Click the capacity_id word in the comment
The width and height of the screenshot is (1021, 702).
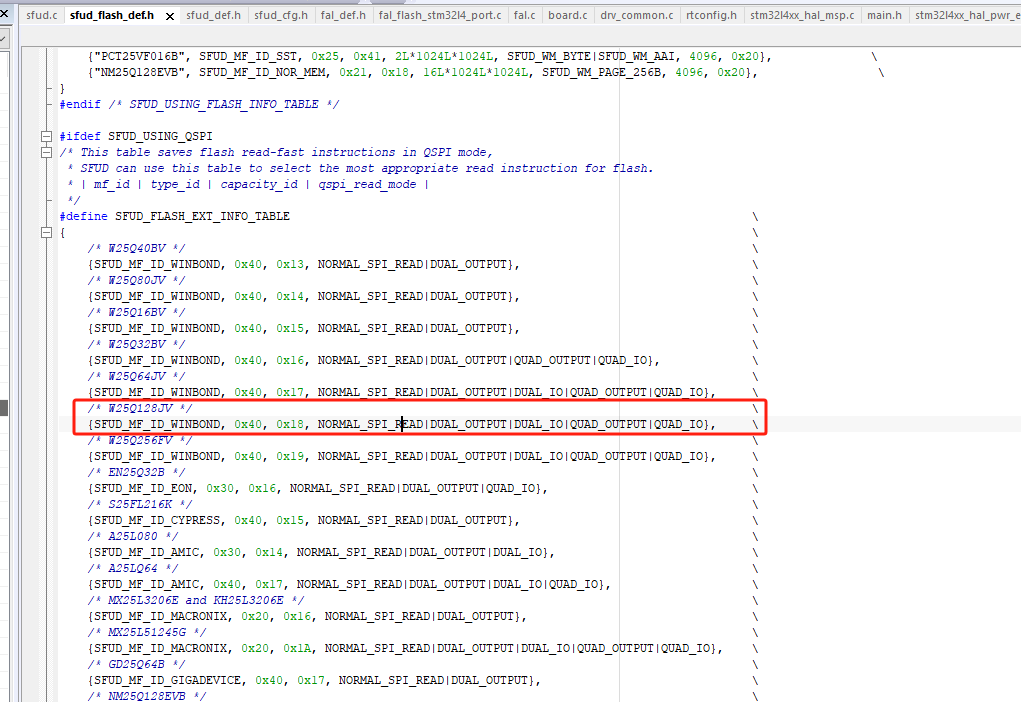(259, 184)
